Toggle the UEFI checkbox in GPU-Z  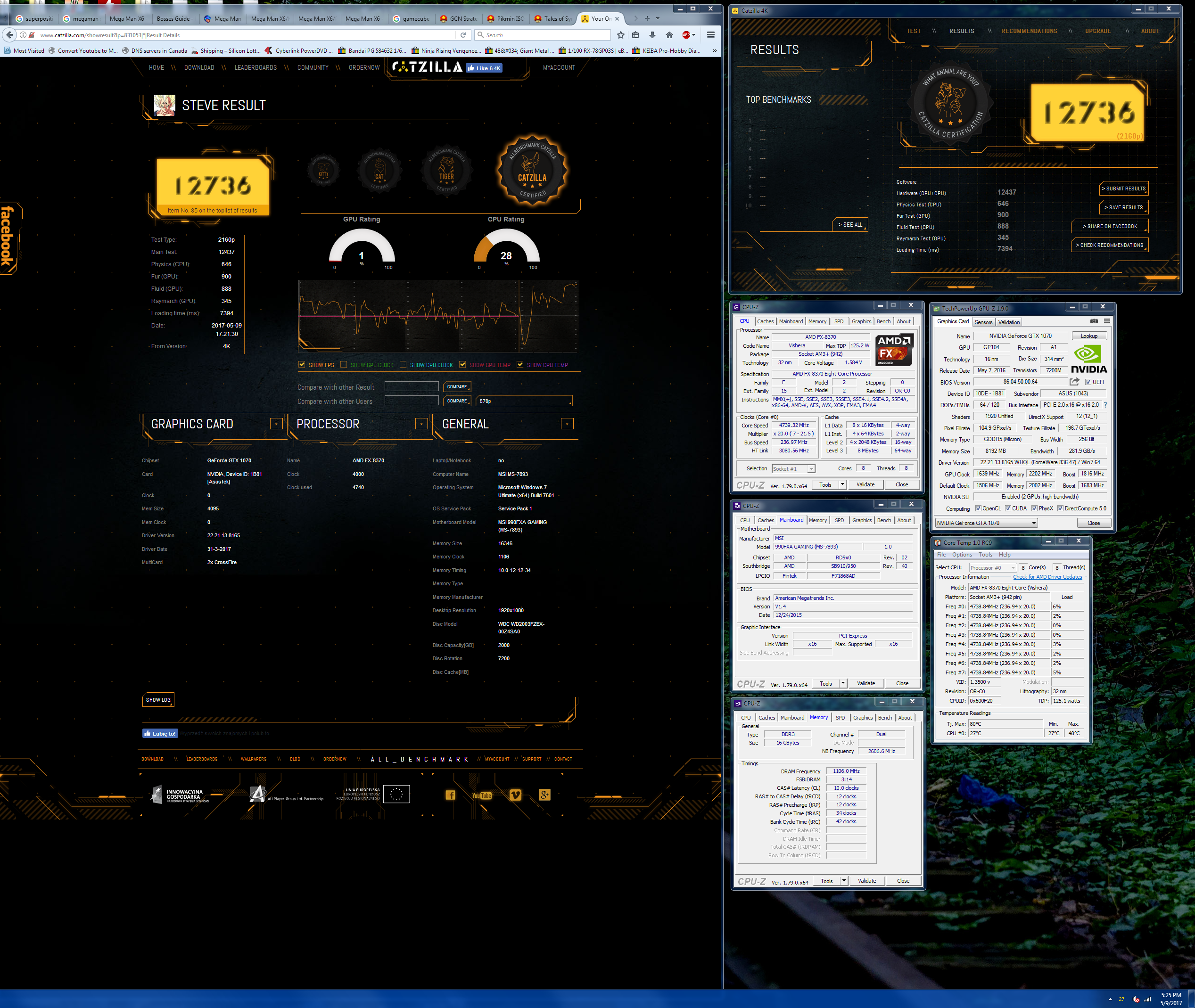1088,382
